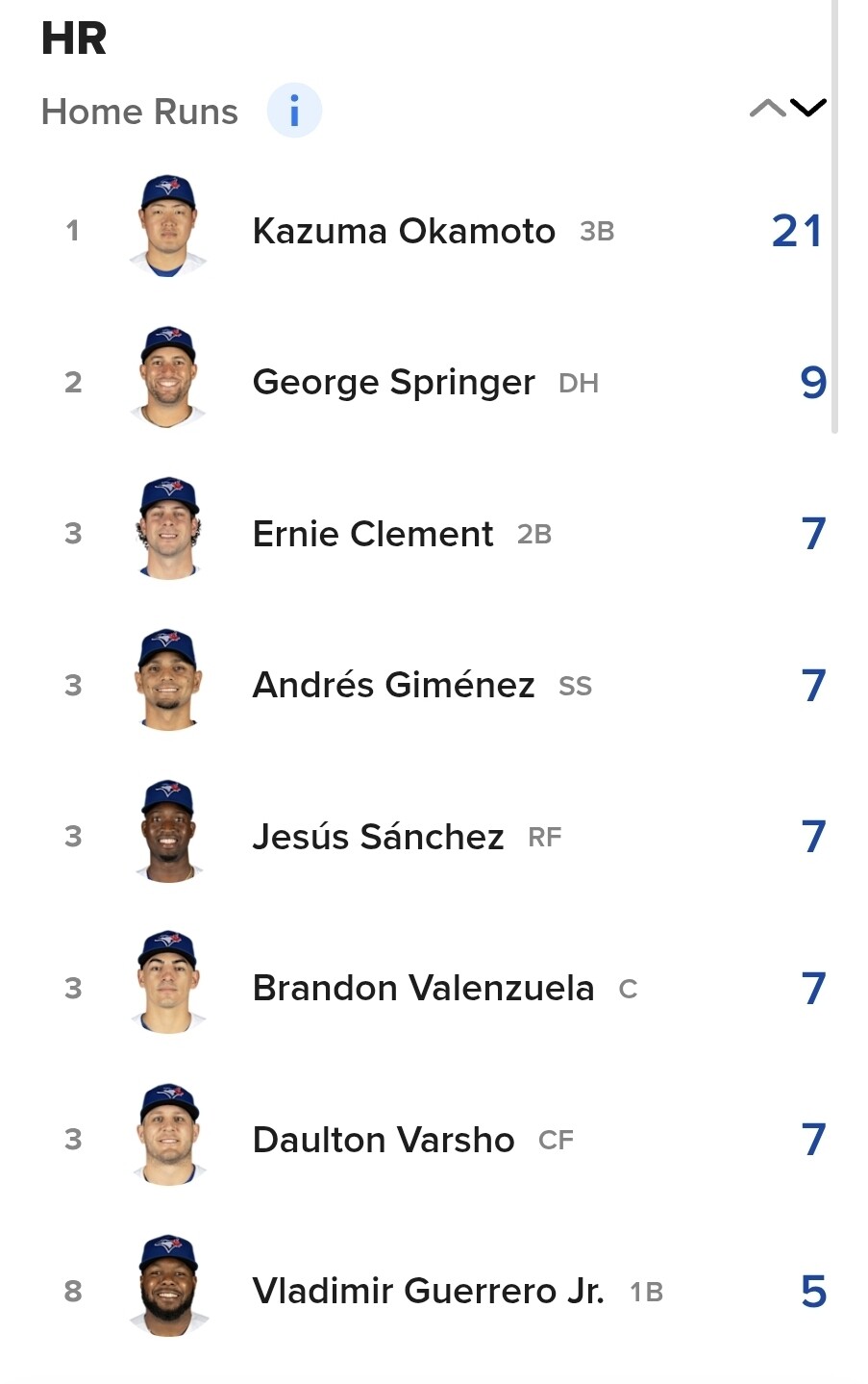Tap the Jesús Sánchez headshot
This screenshot has width=868, height=1384.
168,832
